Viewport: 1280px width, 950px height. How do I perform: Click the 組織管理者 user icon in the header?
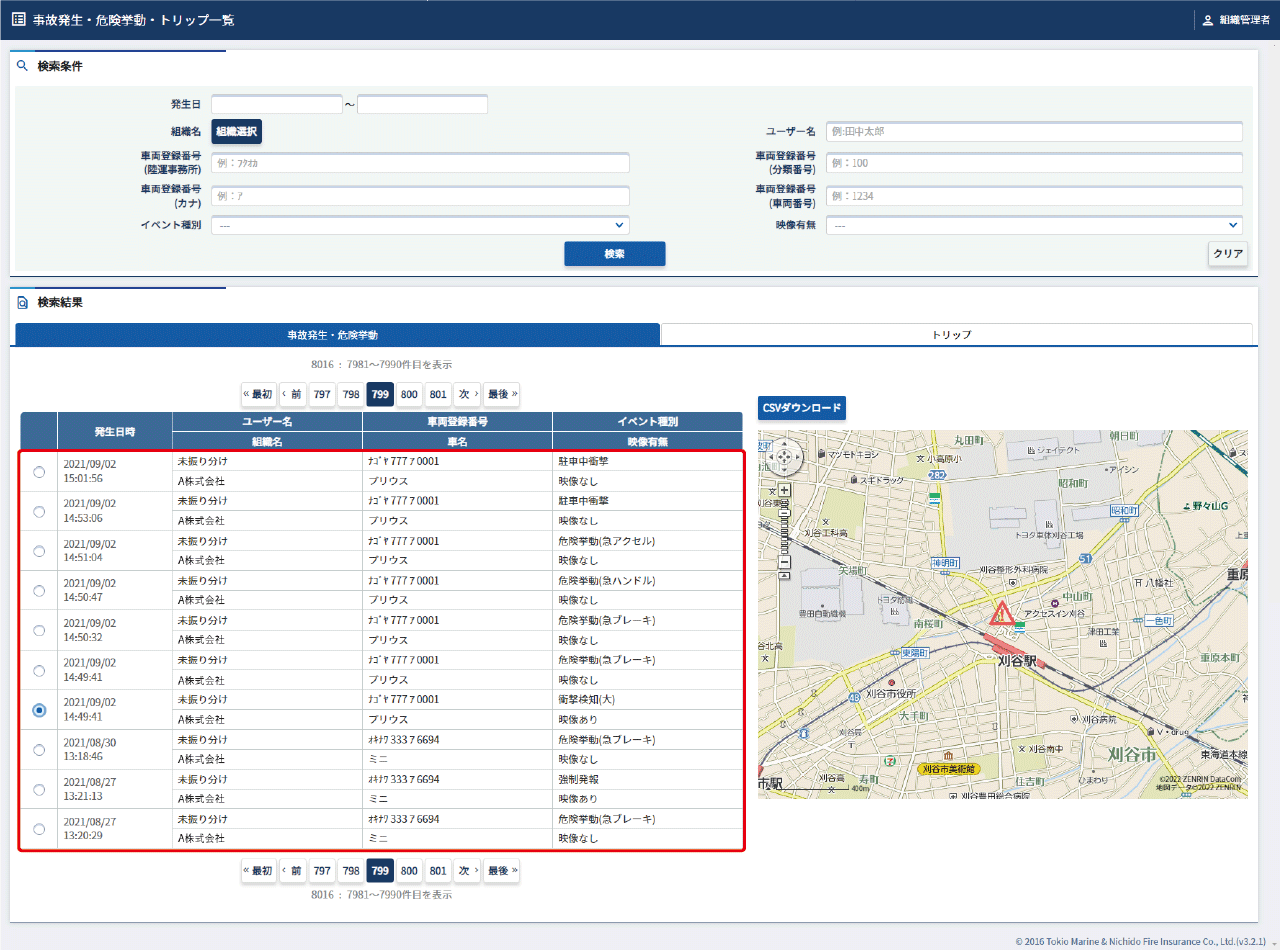(x=1207, y=20)
